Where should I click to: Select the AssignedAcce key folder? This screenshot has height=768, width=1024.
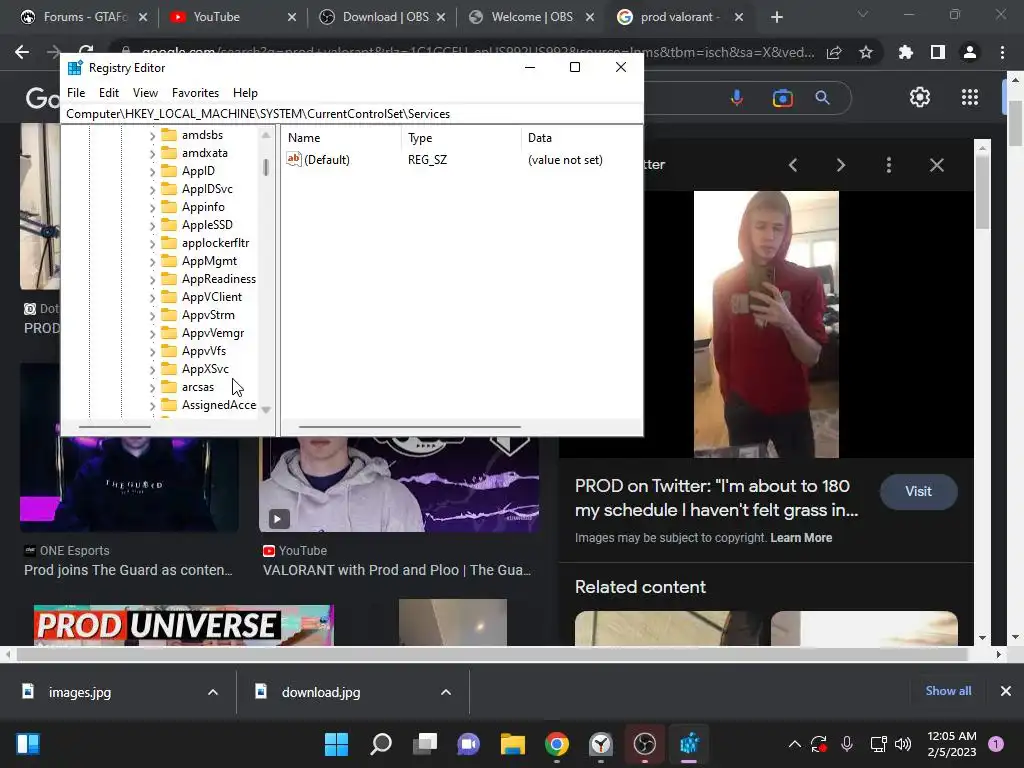tap(208, 405)
